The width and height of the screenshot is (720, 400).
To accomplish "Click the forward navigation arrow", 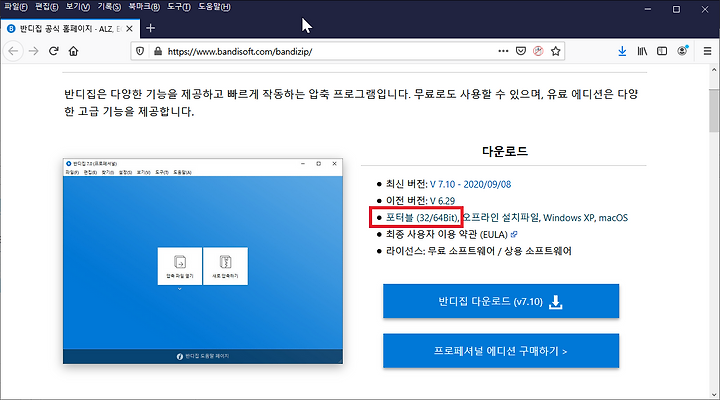I will (34, 51).
